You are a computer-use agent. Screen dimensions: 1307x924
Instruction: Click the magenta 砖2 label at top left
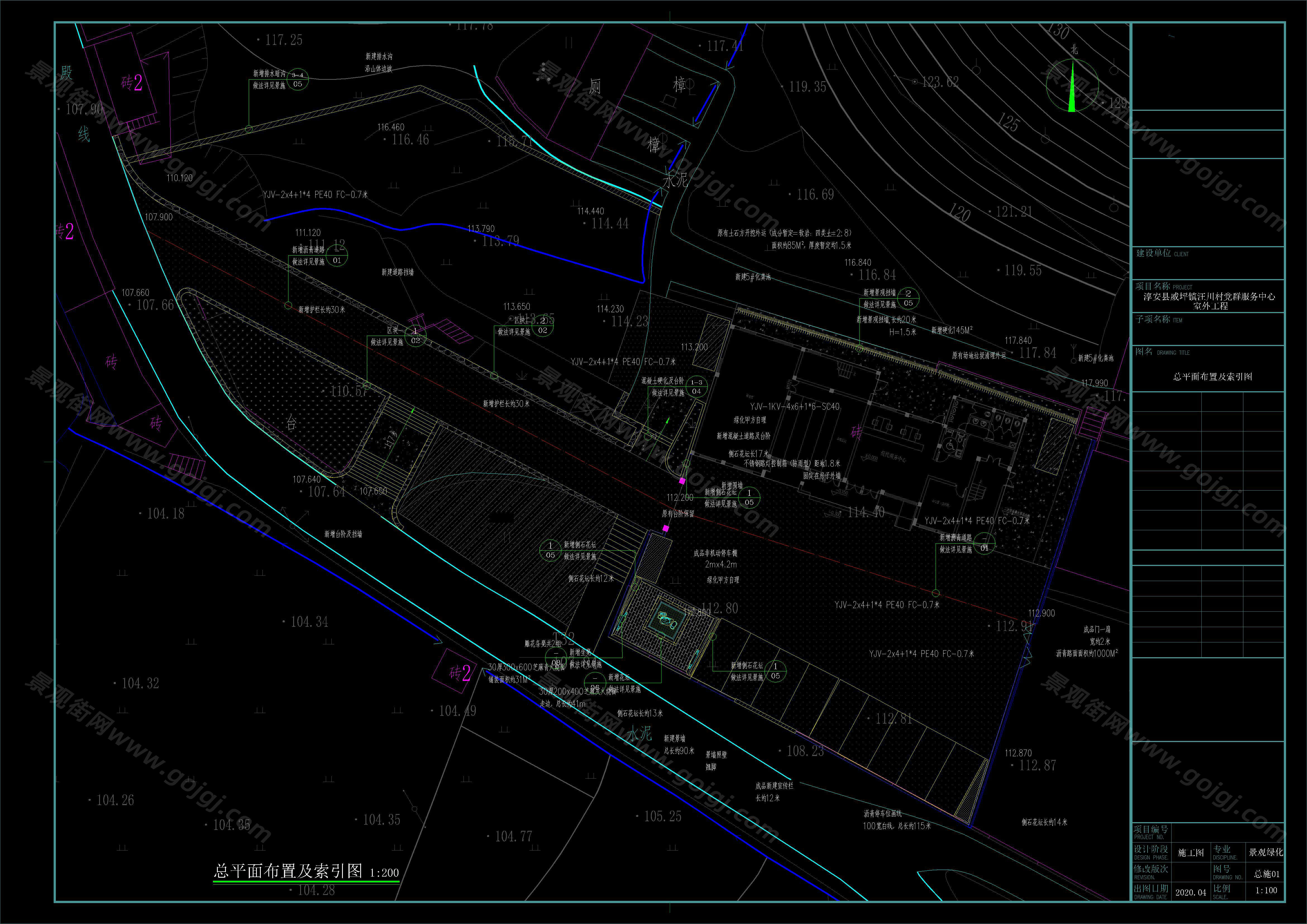[x=132, y=83]
